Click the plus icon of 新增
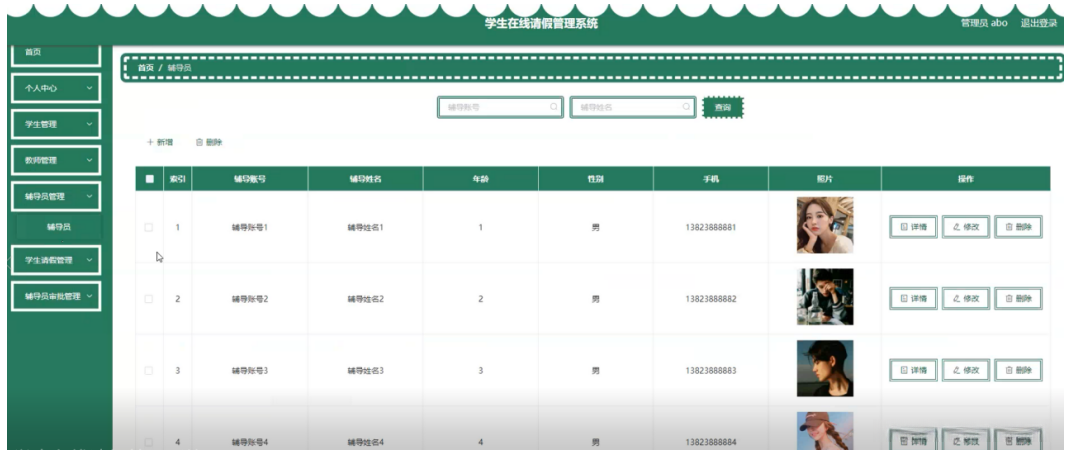The height and width of the screenshot is (451, 1065). point(150,143)
